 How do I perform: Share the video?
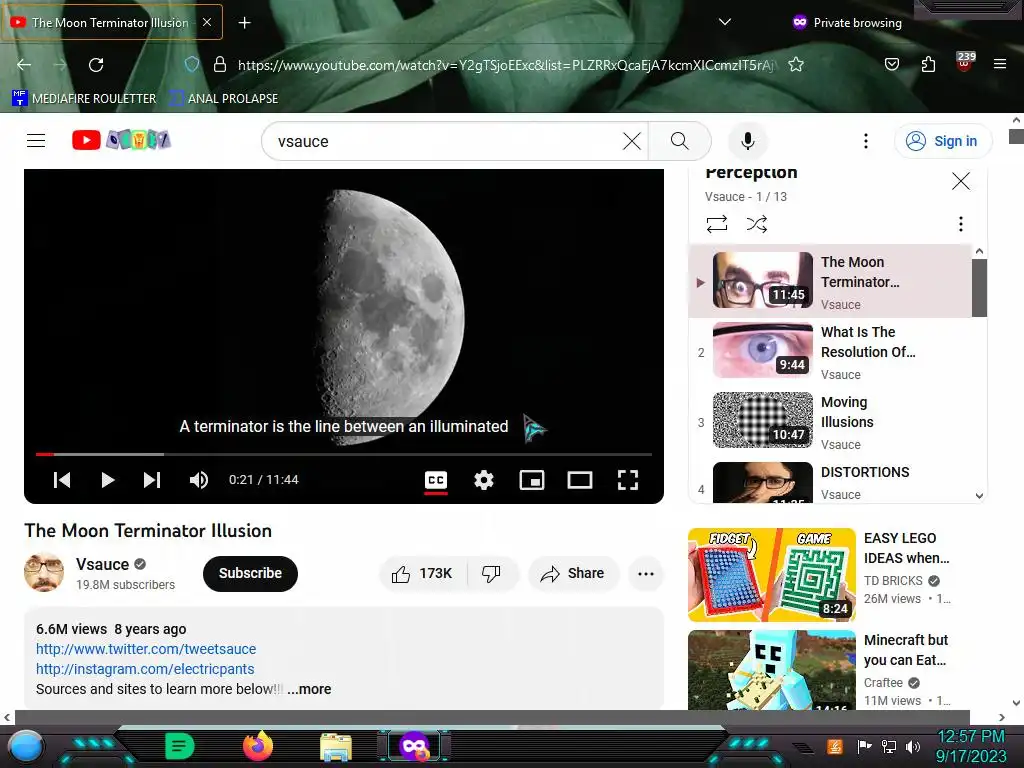point(572,573)
